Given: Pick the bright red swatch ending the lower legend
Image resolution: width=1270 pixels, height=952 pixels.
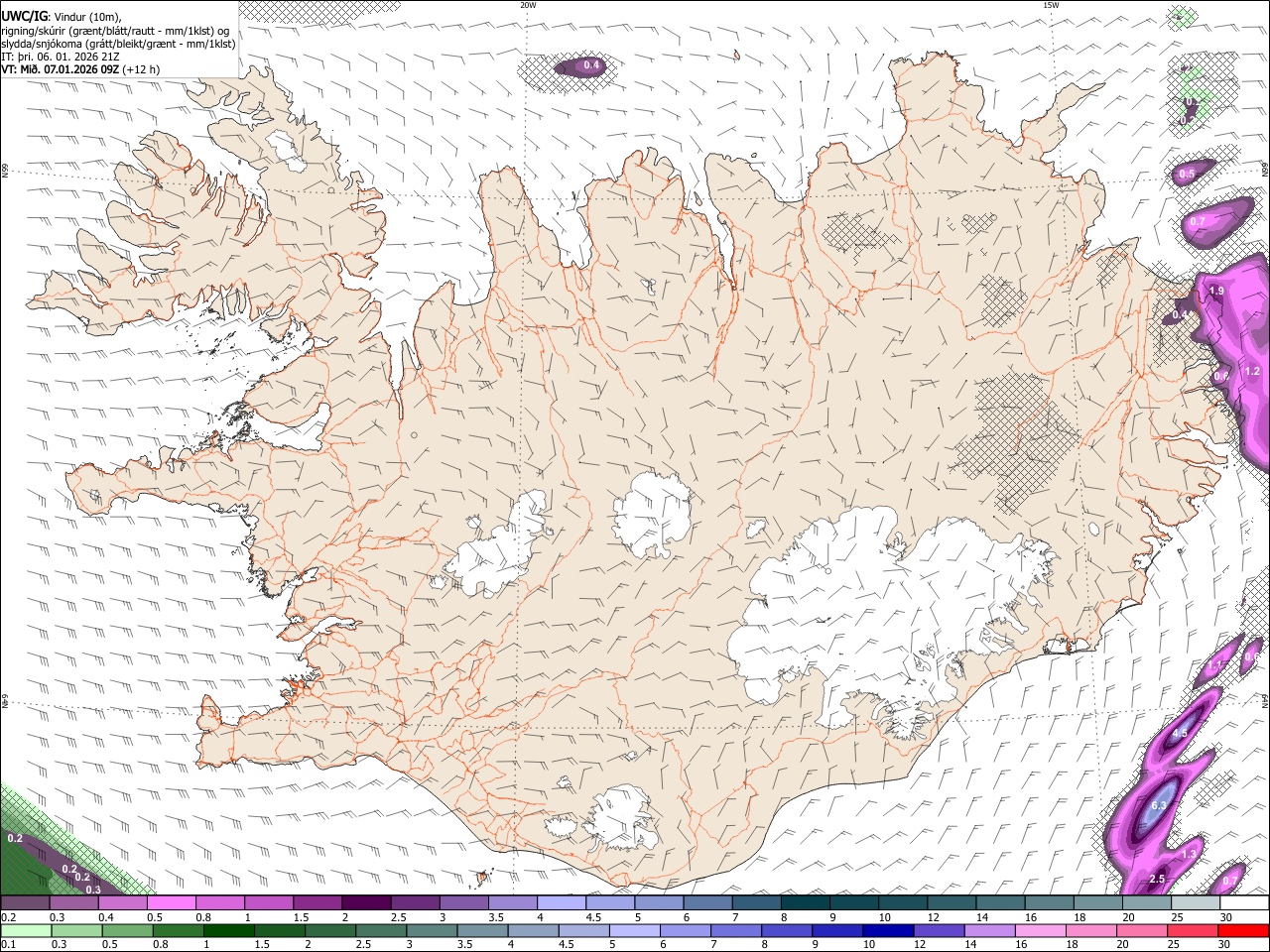Looking at the screenshot, I should click(1243, 931).
